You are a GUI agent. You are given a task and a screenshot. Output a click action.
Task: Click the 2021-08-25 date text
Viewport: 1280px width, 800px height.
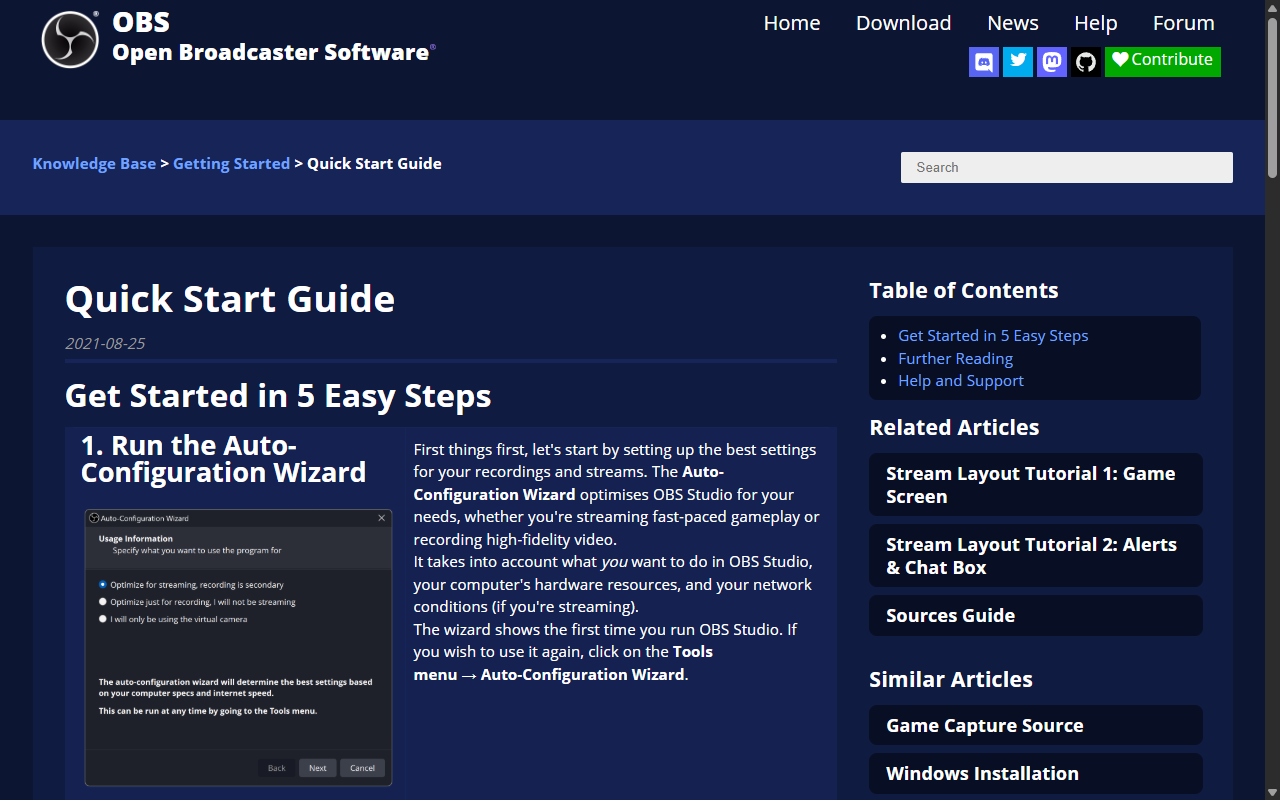tap(105, 343)
